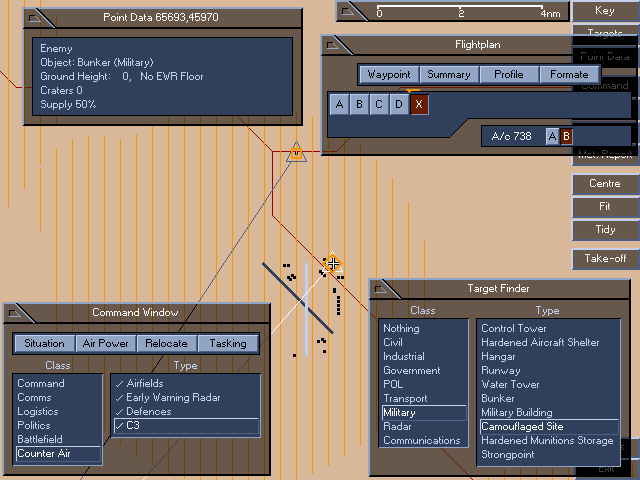This screenshot has height=480, width=640.
Task: Select flight X in Flightplan
Action: (x=419, y=104)
